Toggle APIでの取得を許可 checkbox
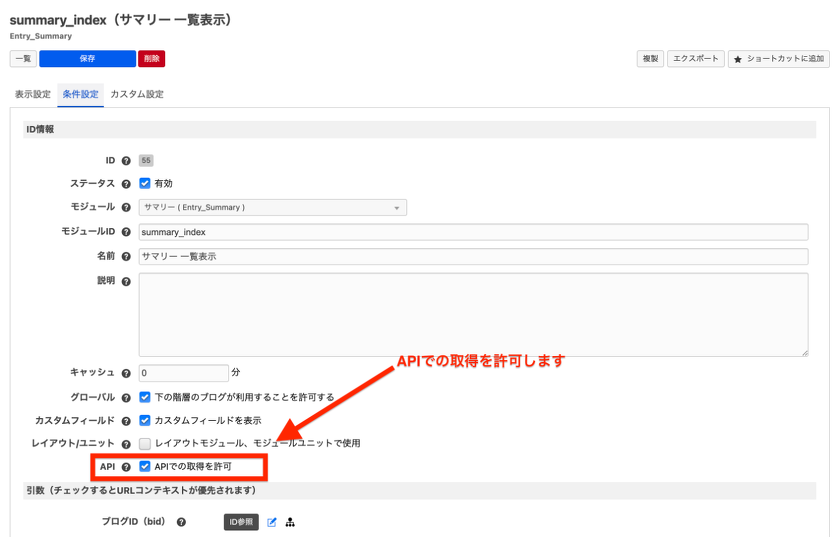This screenshot has height=537, width=835. click(x=145, y=466)
